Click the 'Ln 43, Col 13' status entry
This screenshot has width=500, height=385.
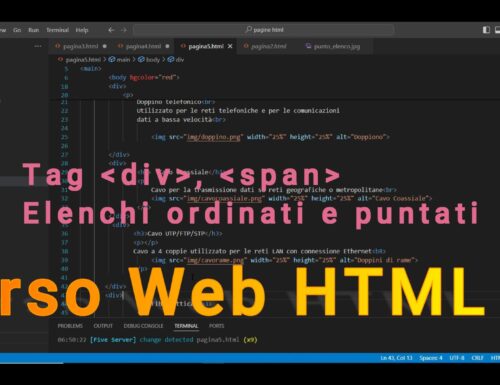(396, 358)
